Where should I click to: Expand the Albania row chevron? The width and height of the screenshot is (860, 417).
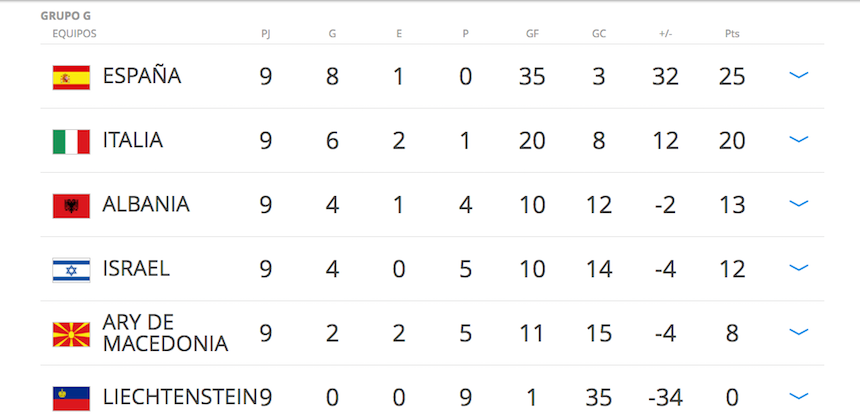point(798,204)
